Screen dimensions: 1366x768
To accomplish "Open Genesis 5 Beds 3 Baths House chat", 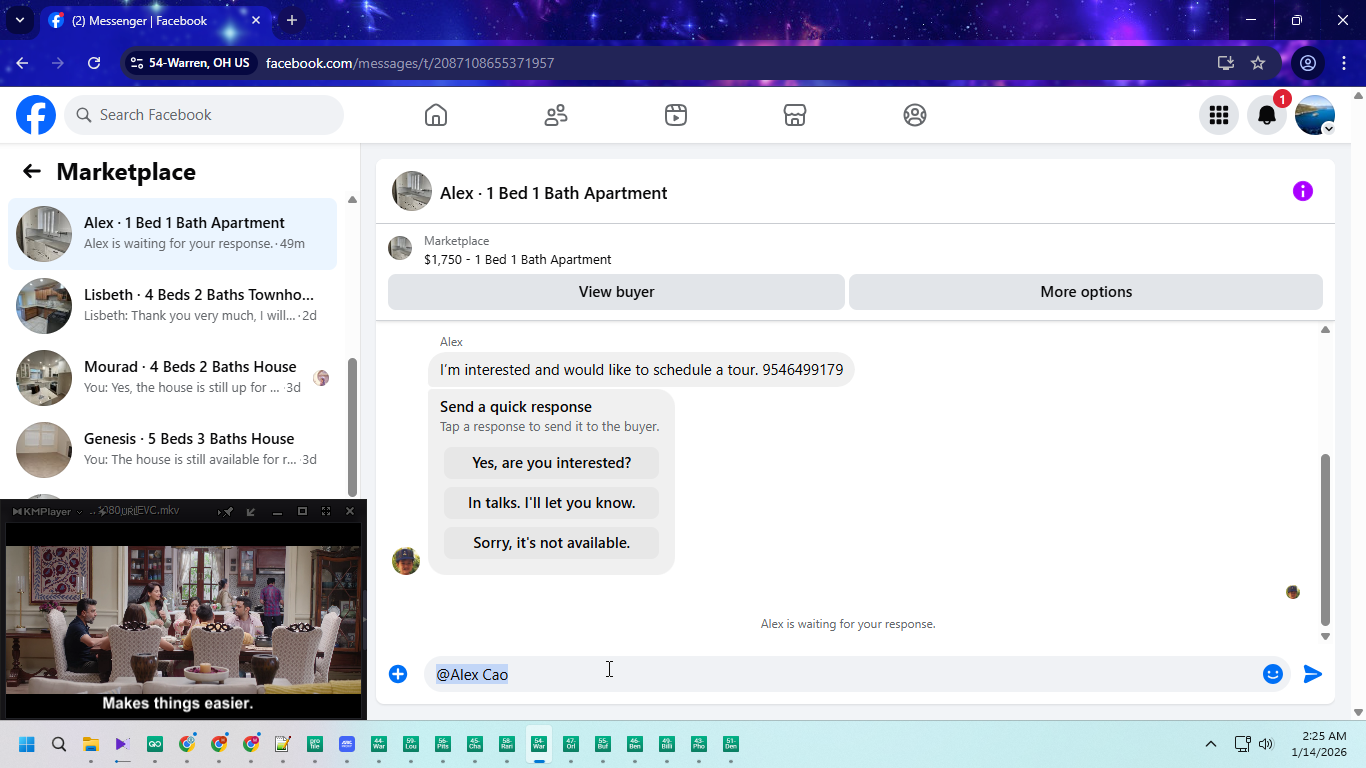I will pos(172,450).
